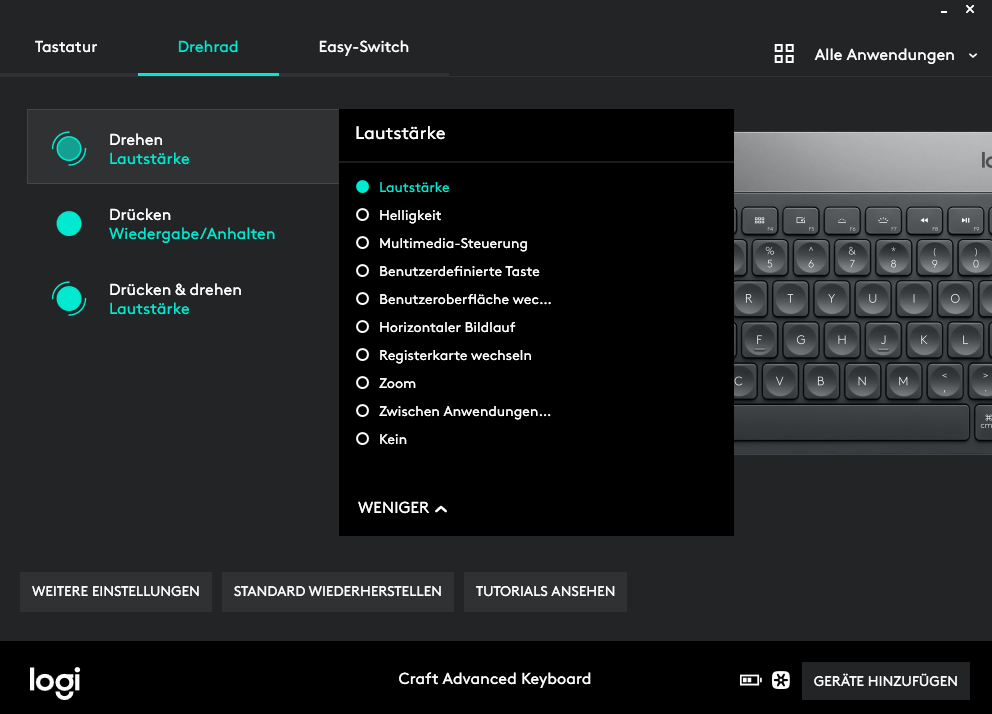Click the Drehen crown rotate icon
992x714 pixels.
tap(69, 149)
